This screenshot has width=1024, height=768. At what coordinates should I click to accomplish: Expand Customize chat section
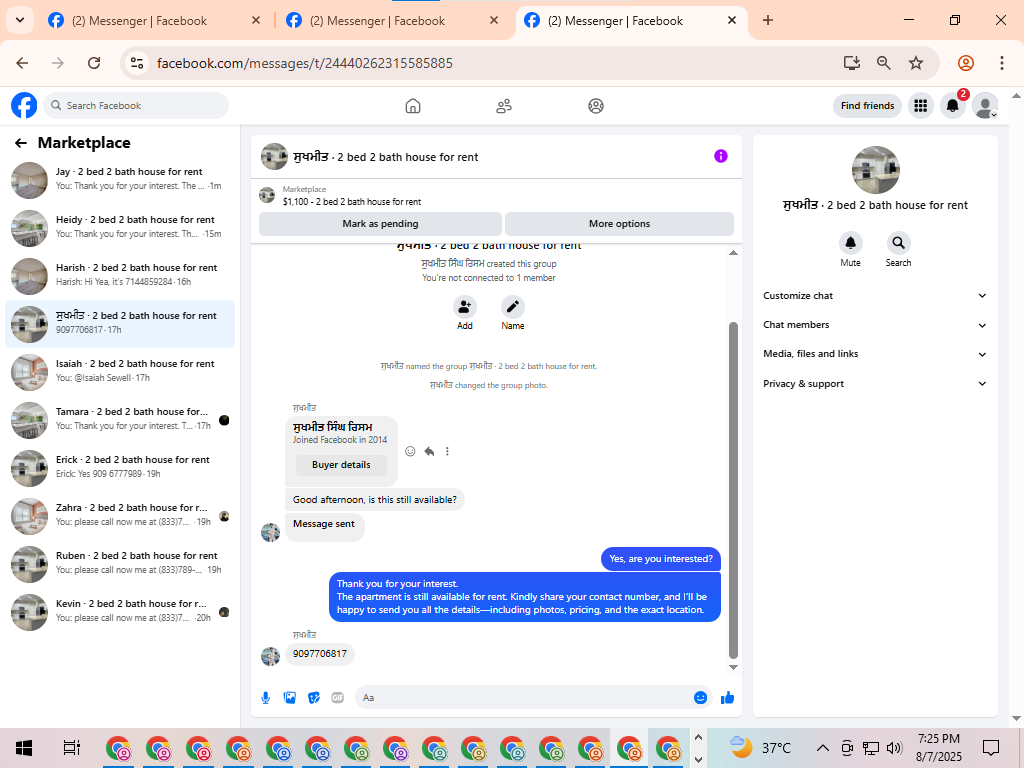click(874, 296)
